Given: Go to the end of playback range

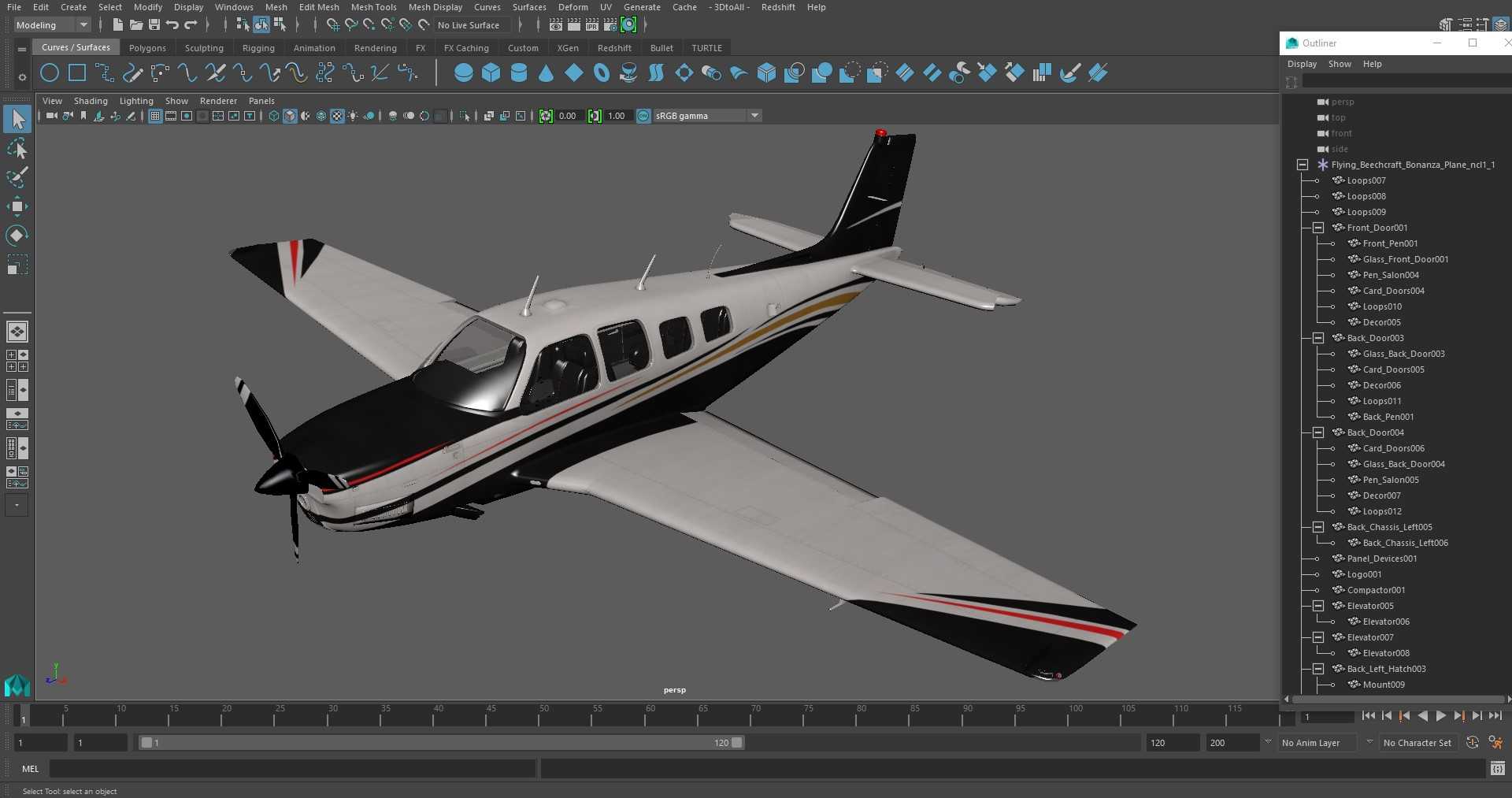Looking at the screenshot, I should pyautogui.click(x=1495, y=716).
